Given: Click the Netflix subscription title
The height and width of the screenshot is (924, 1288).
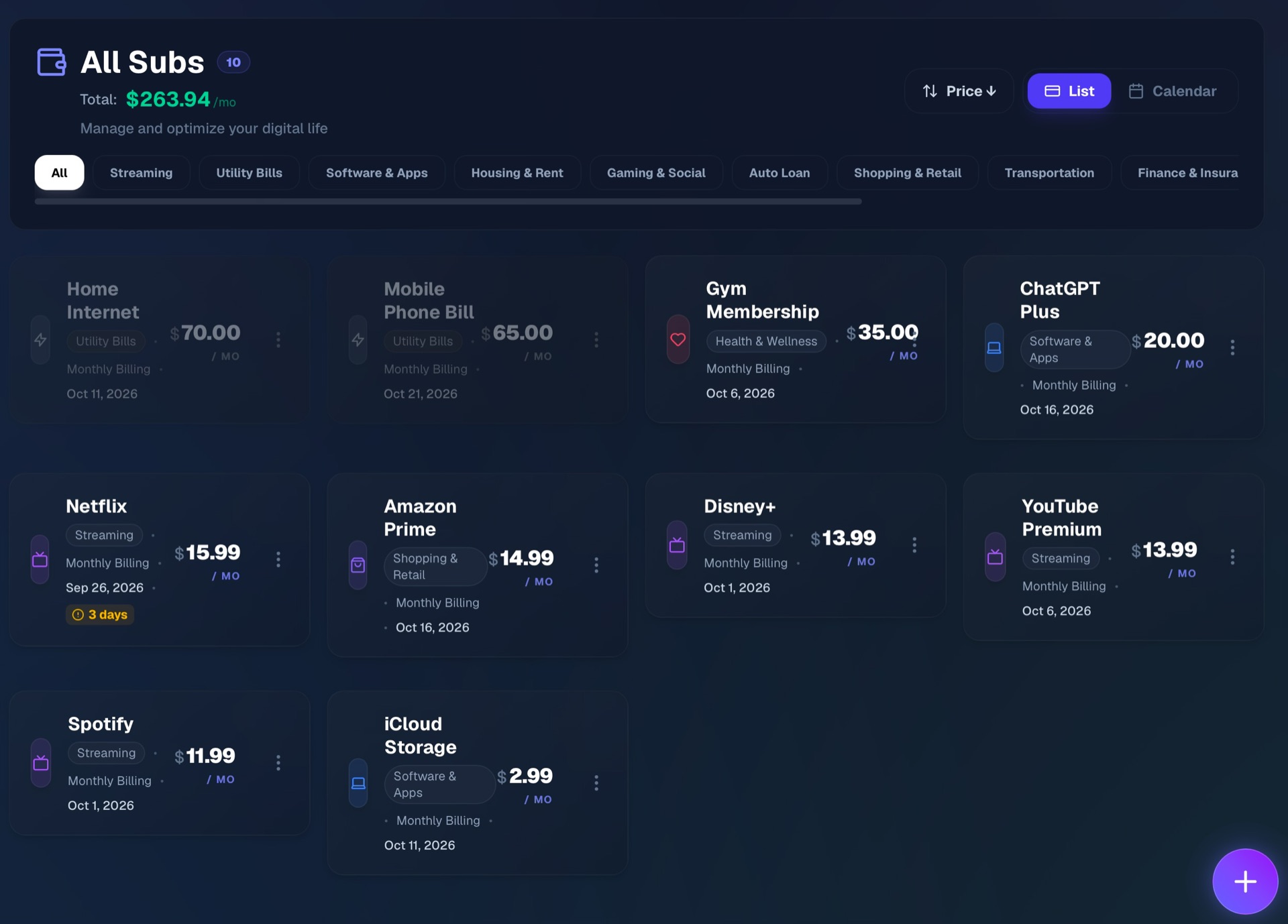Looking at the screenshot, I should 97,506.
